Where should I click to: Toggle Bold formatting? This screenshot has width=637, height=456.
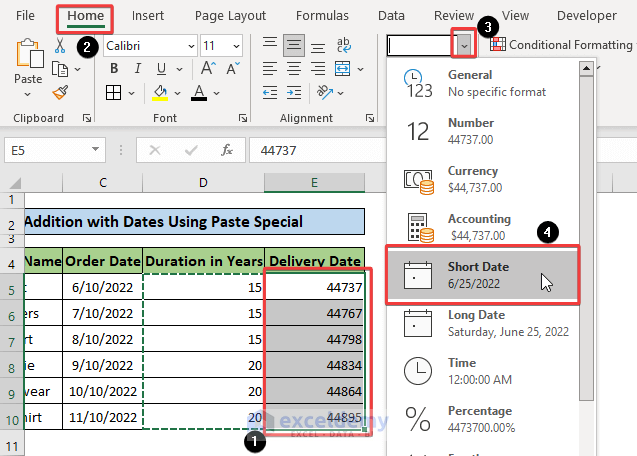(x=114, y=69)
